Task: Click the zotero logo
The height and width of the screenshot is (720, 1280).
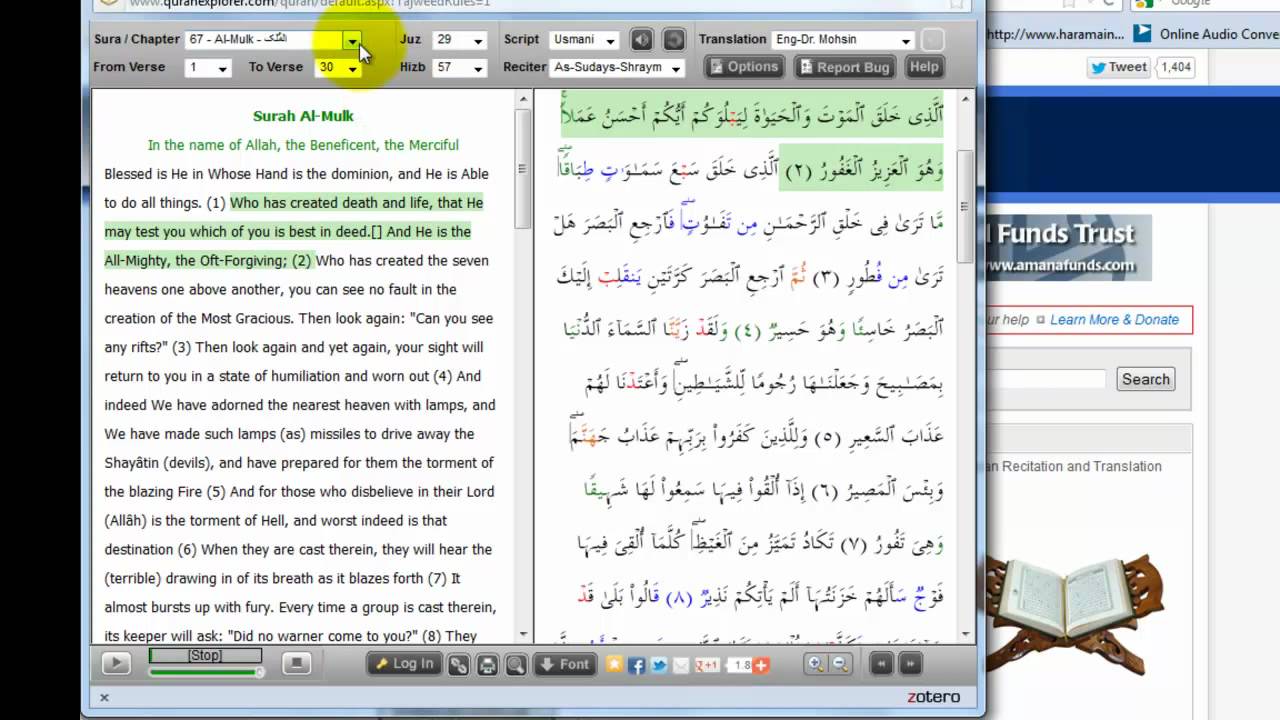Action: click(x=934, y=697)
